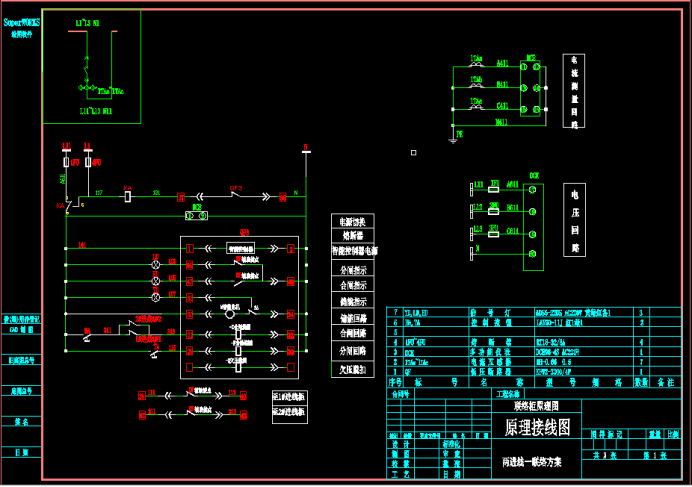Click the A411 wire label in current circuit

click(x=502, y=64)
